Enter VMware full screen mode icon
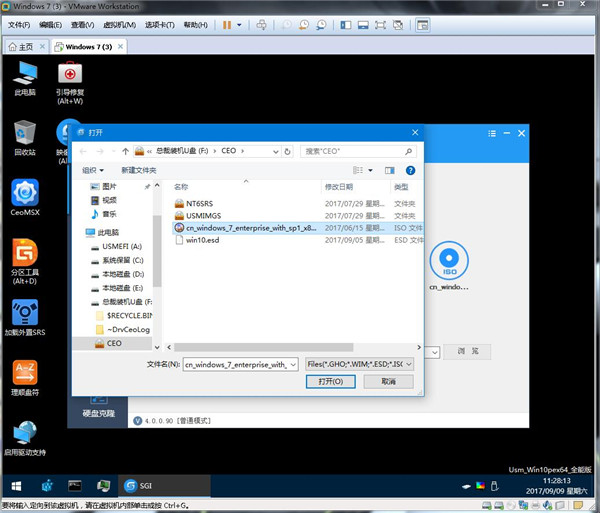The width and height of the screenshot is (600, 513). coord(380,25)
